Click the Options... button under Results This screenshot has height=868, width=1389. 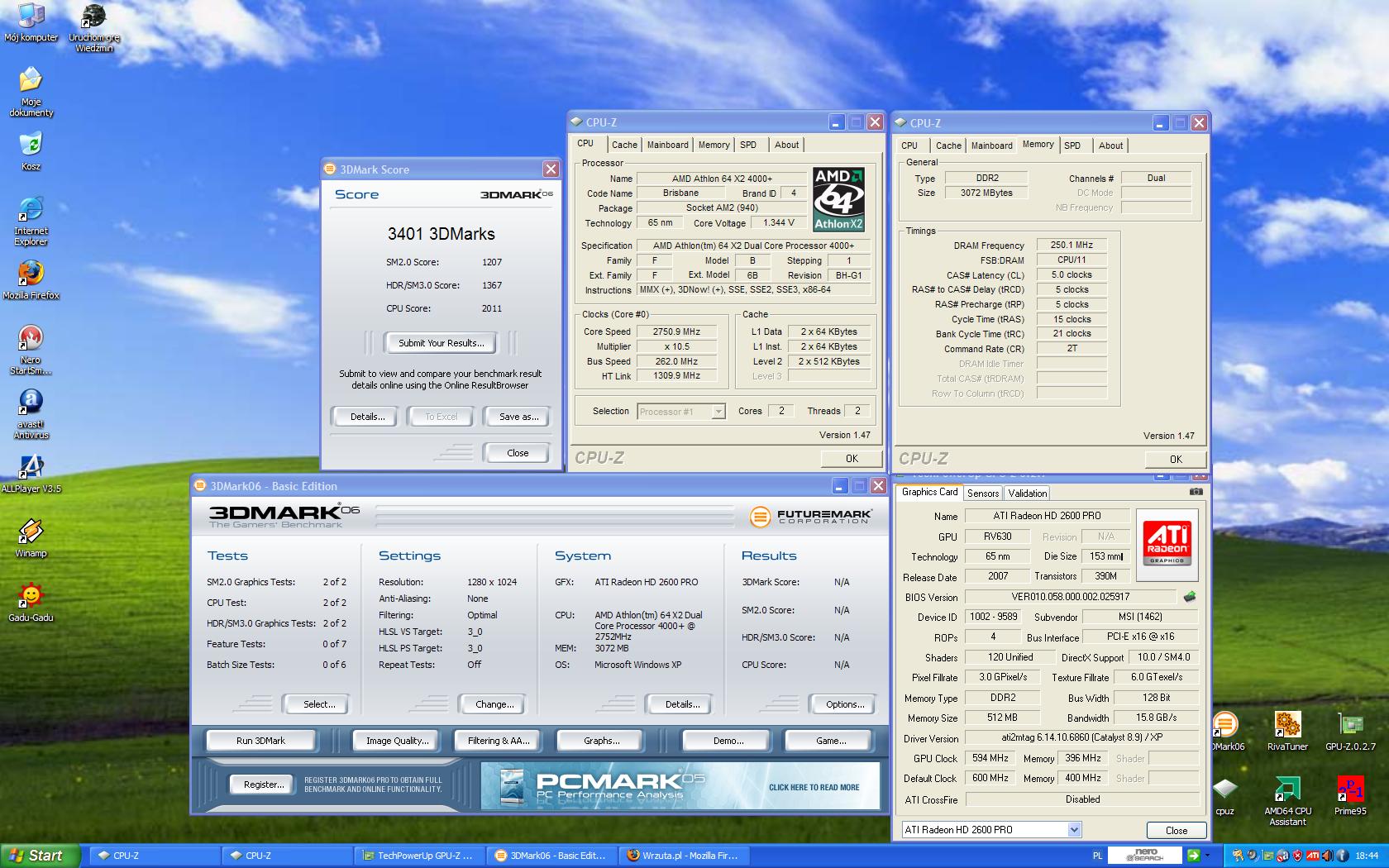pos(845,704)
